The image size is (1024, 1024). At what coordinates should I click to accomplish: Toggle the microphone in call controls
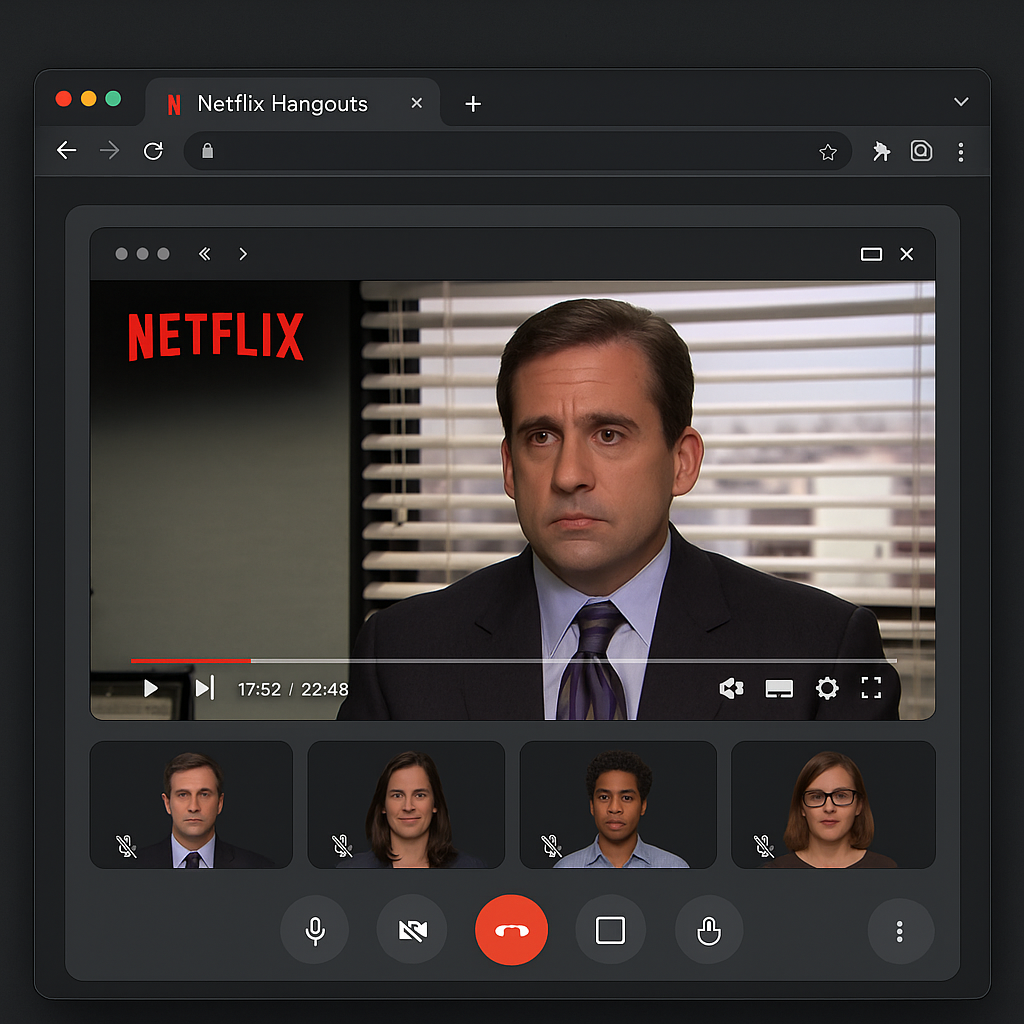pyautogui.click(x=315, y=930)
